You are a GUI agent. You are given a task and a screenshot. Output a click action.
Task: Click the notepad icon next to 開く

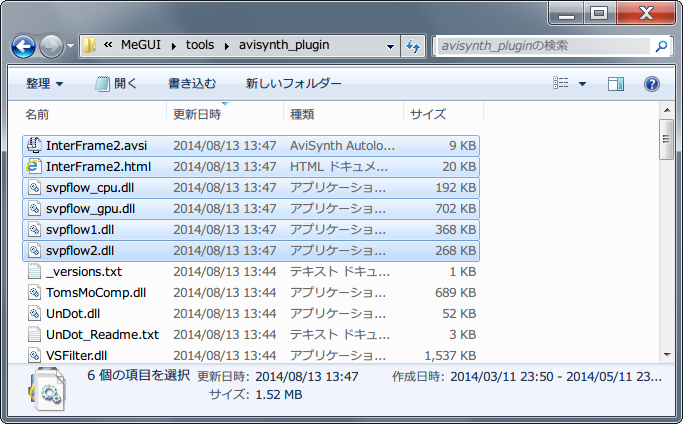[x=102, y=84]
